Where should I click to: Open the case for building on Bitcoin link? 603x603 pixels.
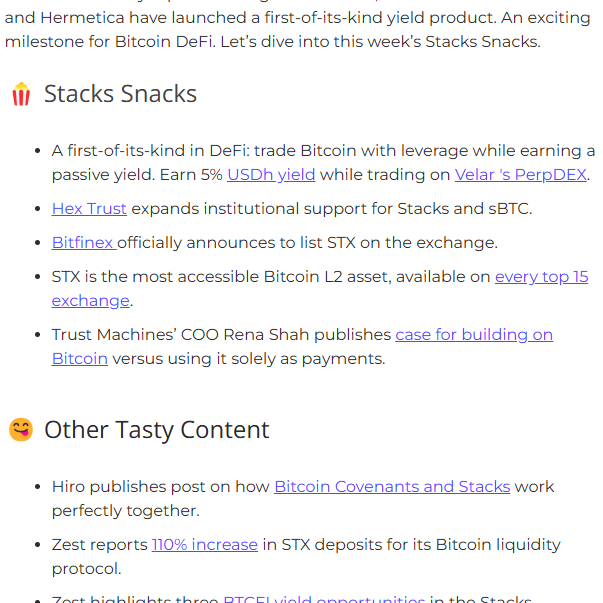tap(474, 335)
